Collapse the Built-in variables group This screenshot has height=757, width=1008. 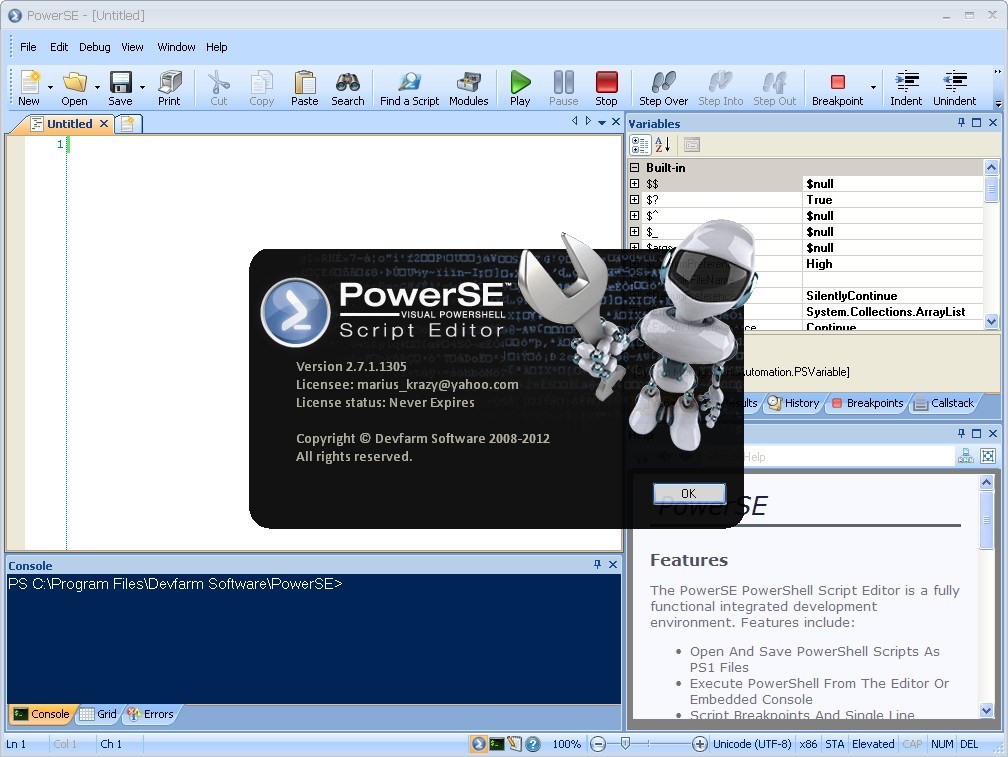pyautogui.click(x=634, y=167)
